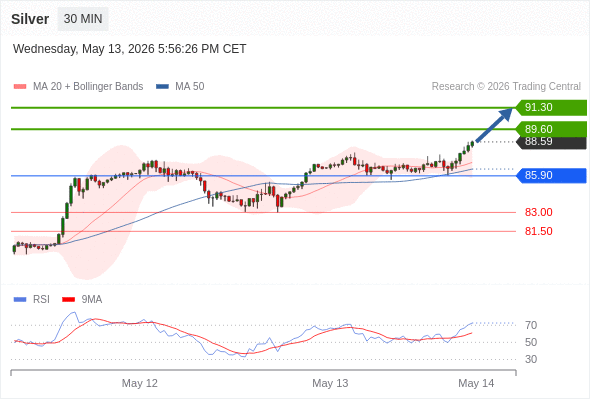Click the Research Trading Central copyright text
Screen dimensions: 590x400
point(506,87)
